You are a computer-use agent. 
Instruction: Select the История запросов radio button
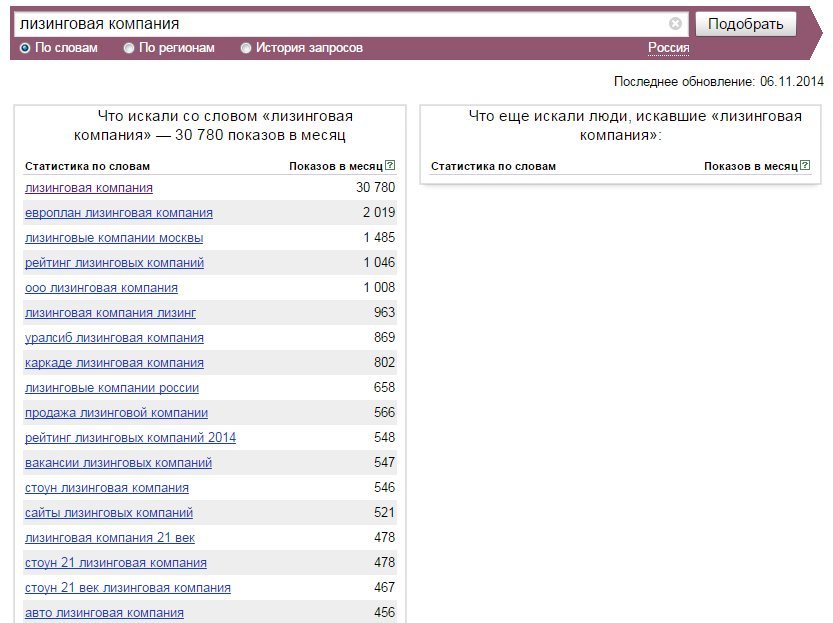(x=245, y=48)
